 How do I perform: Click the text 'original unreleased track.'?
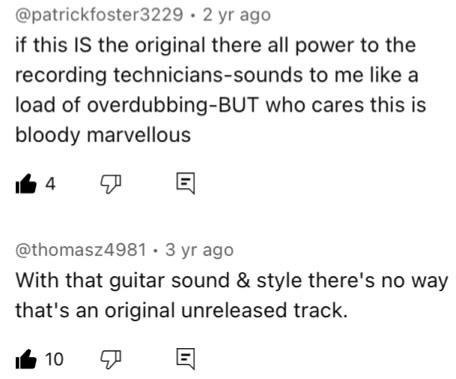pos(226,310)
